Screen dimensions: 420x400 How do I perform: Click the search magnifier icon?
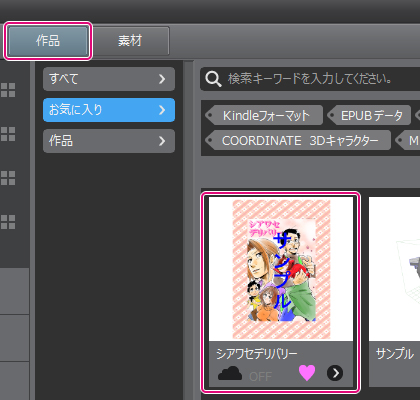(x=213, y=79)
